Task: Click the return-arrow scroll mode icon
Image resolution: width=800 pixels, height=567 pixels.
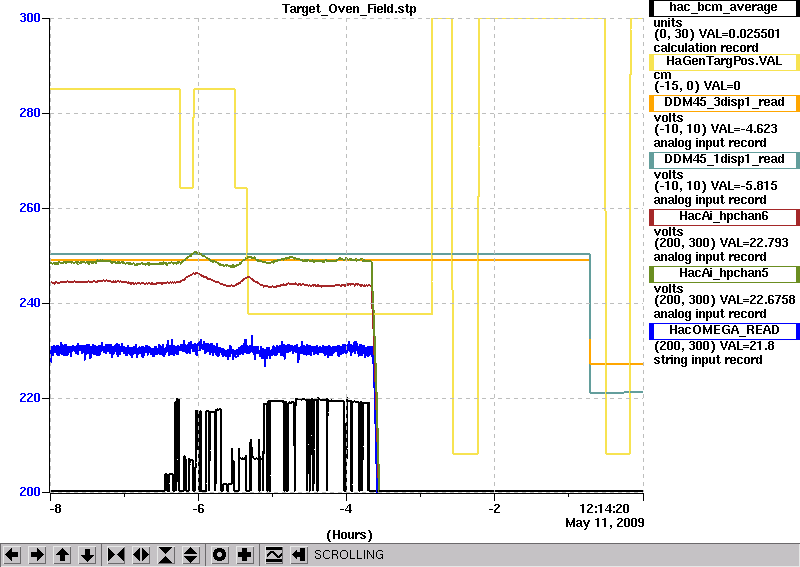Action: (298, 555)
